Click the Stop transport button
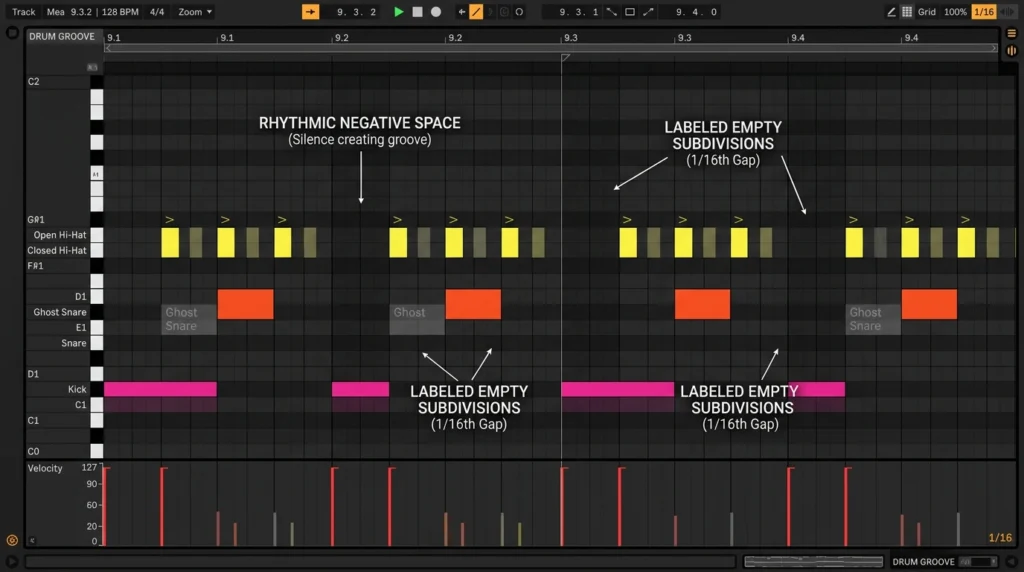This screenshot has height=572, width=1024. (x=417, y=12)
